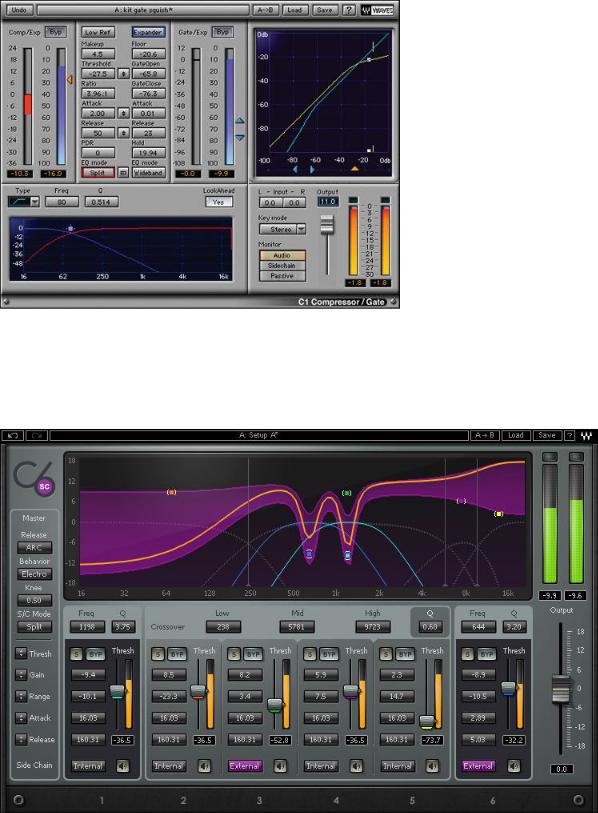This screenshot has height=813, width=598.
Task: Toggle the Low Ref button in C1
Action: [98, 32]
